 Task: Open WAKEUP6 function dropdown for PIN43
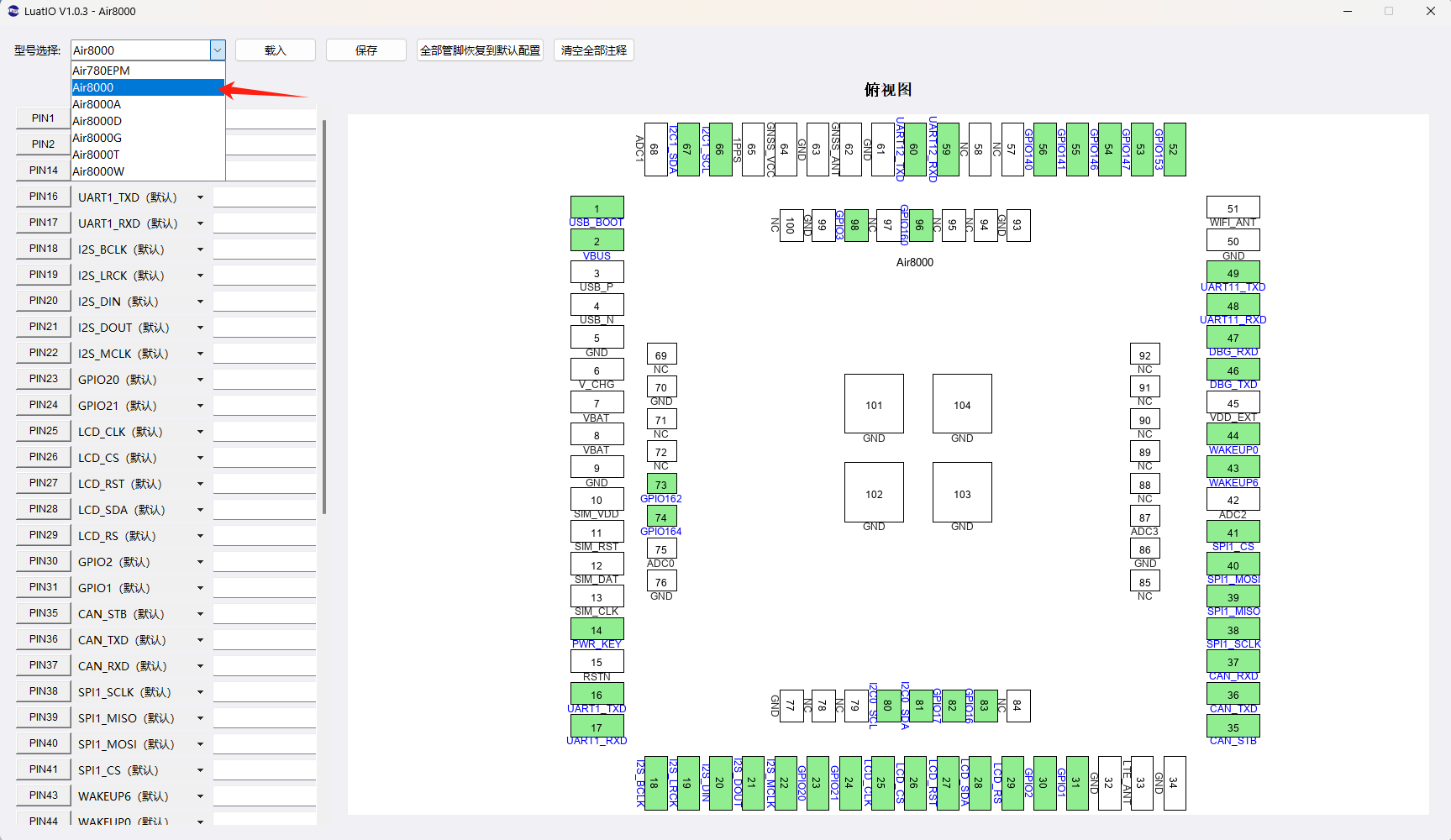200,796
